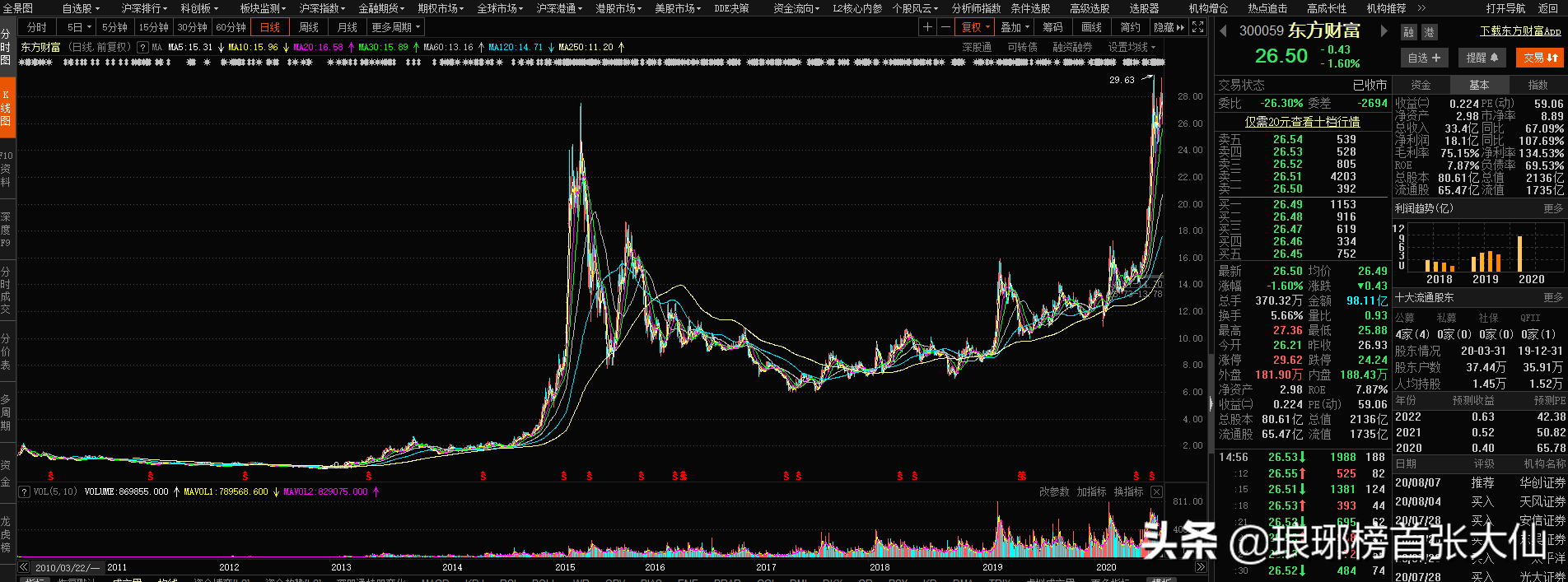
Task: Expand the 5日 timeframe dropdown
Action: [77, 27]
